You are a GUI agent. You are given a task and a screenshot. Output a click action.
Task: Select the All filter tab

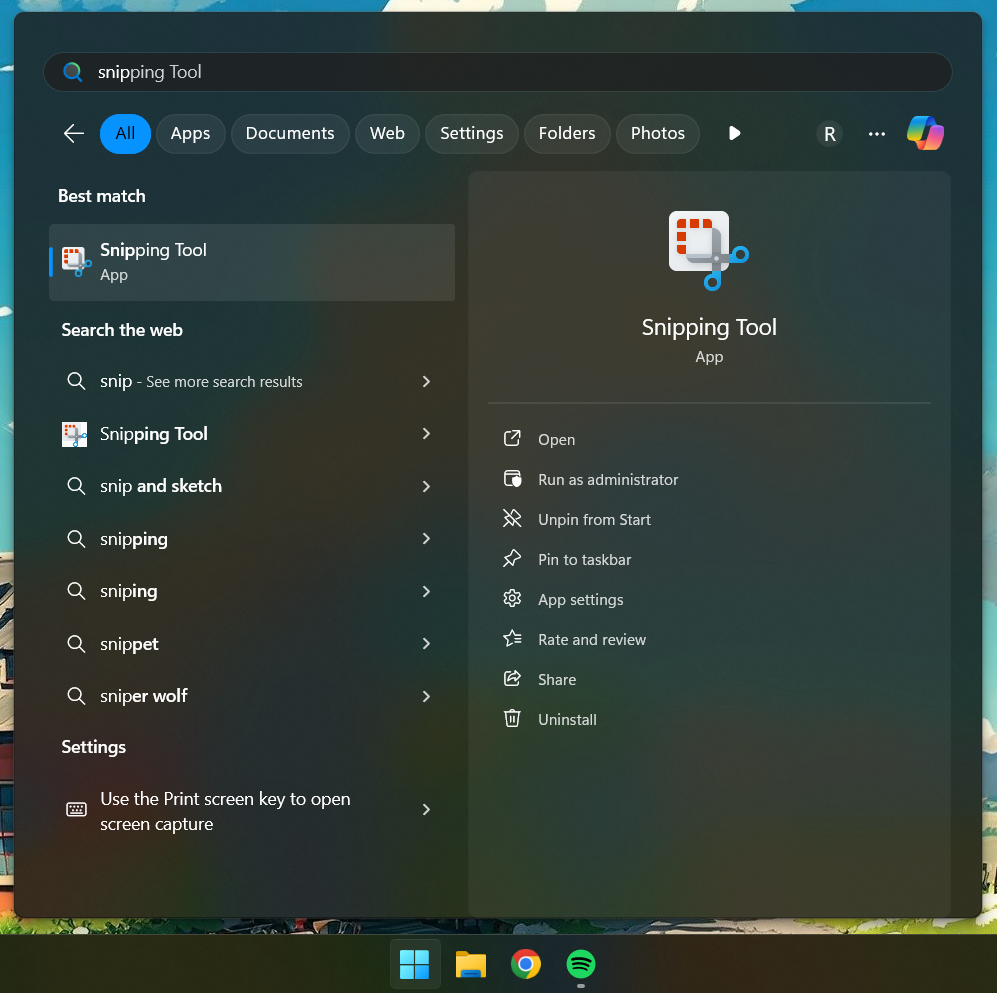tap(125, 134)
